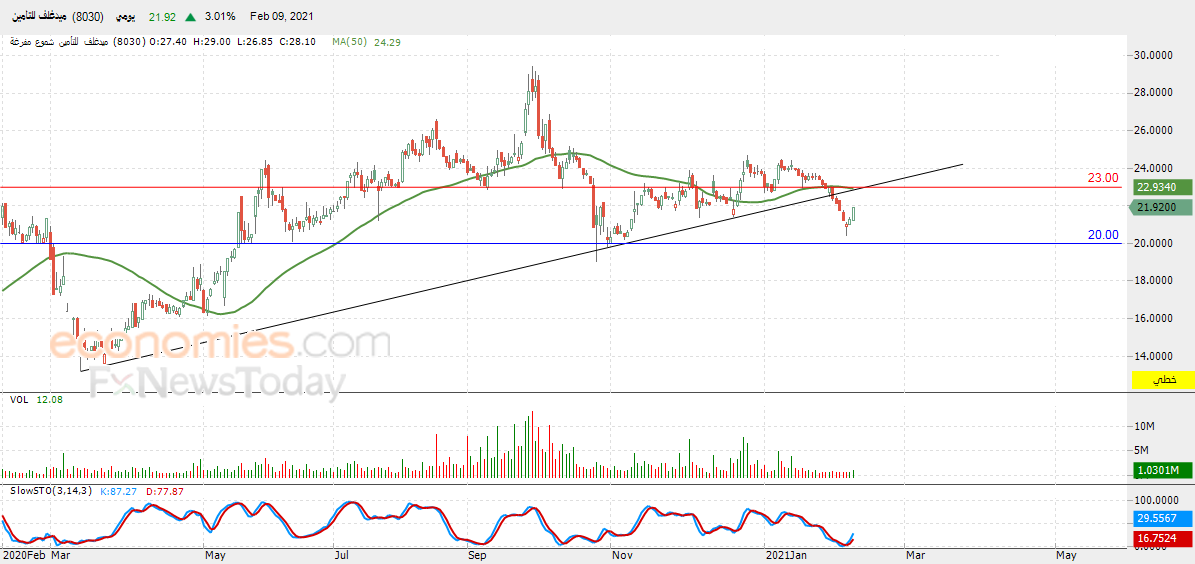
Task: Select the 23.00 red resistance line label
Action: pos(1103,178)
